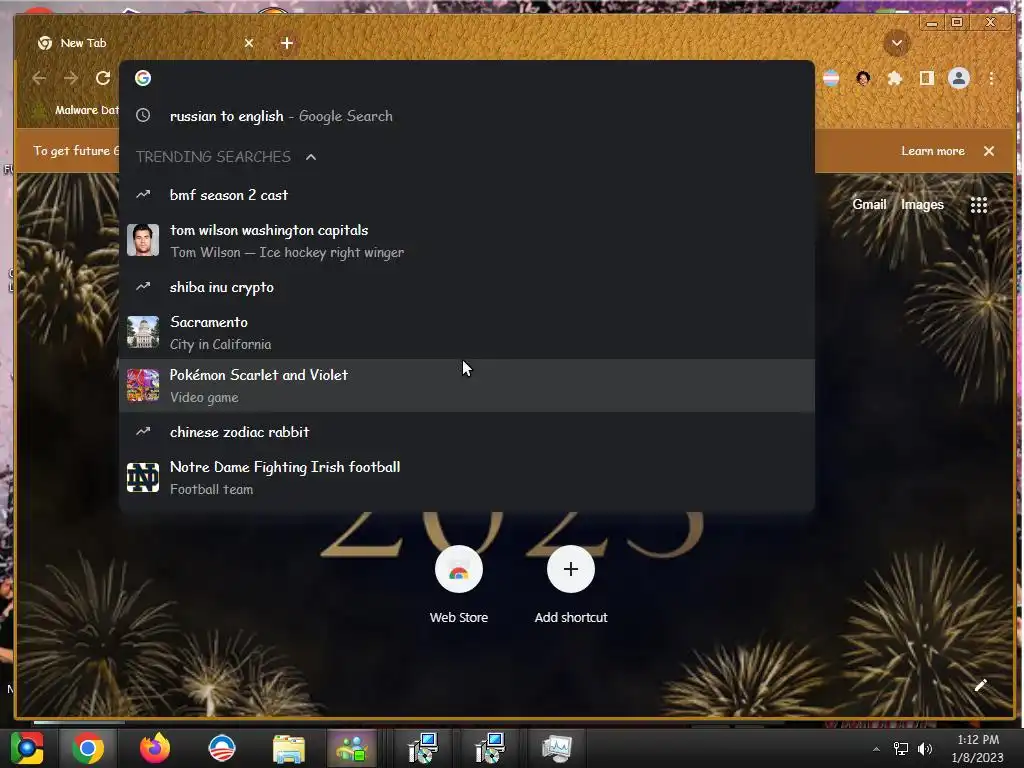Go back to previous page
The height and width of the screenshot is (768, 1024).
(39, 78)
